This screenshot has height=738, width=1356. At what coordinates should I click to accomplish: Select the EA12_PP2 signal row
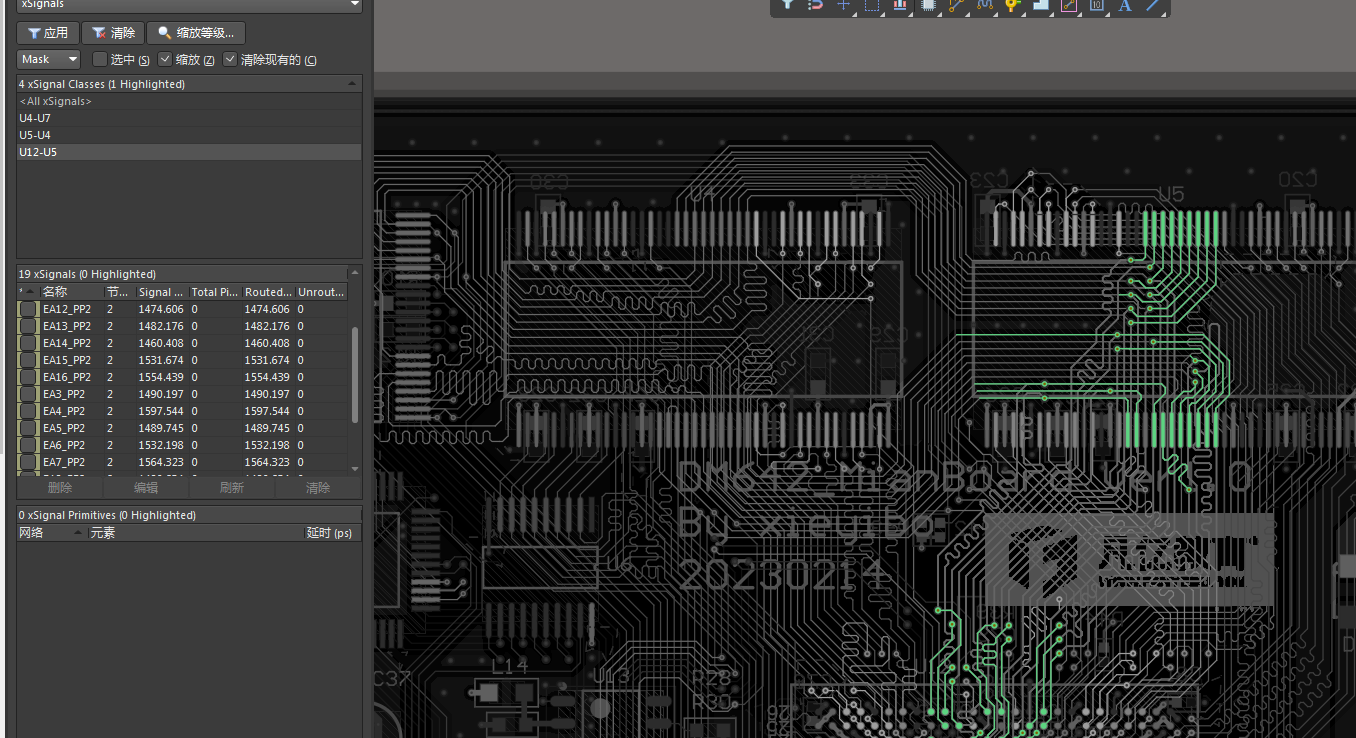[x=183, y=309]
